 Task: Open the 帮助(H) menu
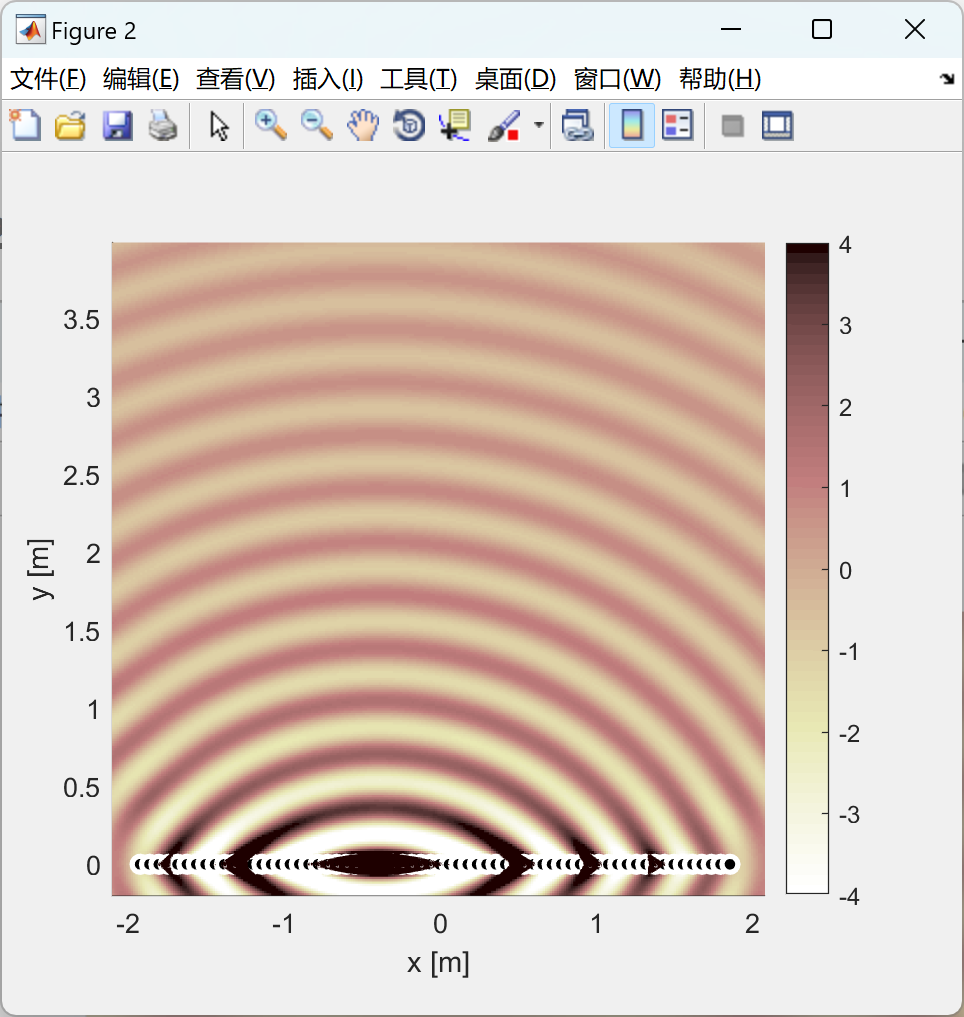click(x=719, y=79)
